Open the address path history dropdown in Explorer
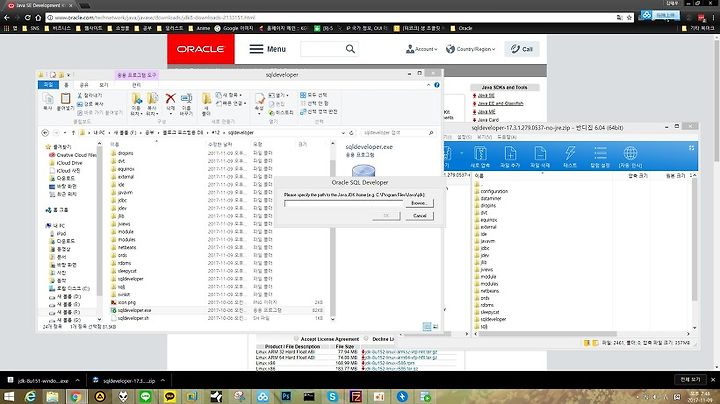Screen dimensions: 720x404 (x=343, y=133)
